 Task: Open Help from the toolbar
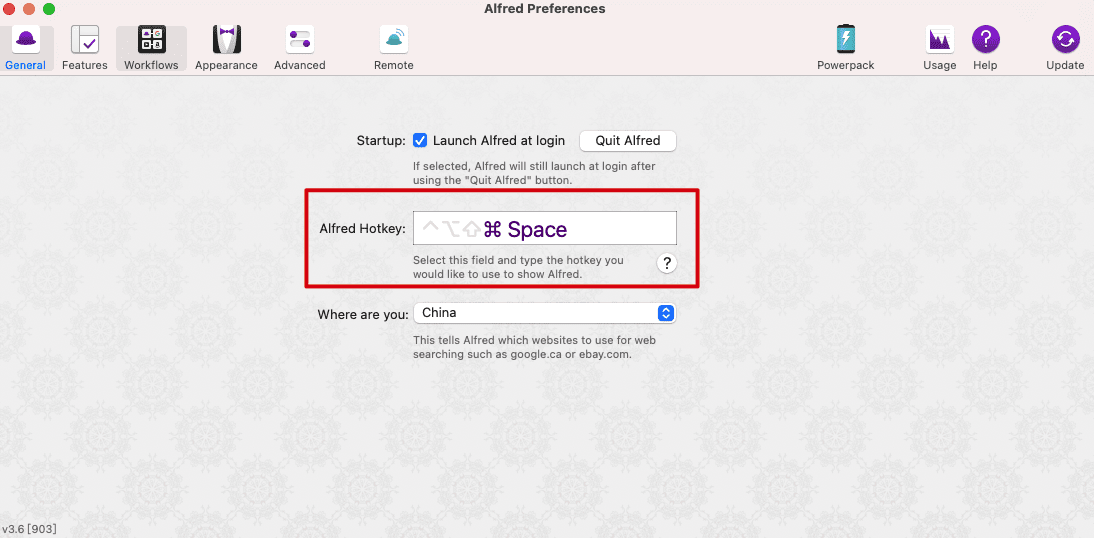click(x=985, y=40)
